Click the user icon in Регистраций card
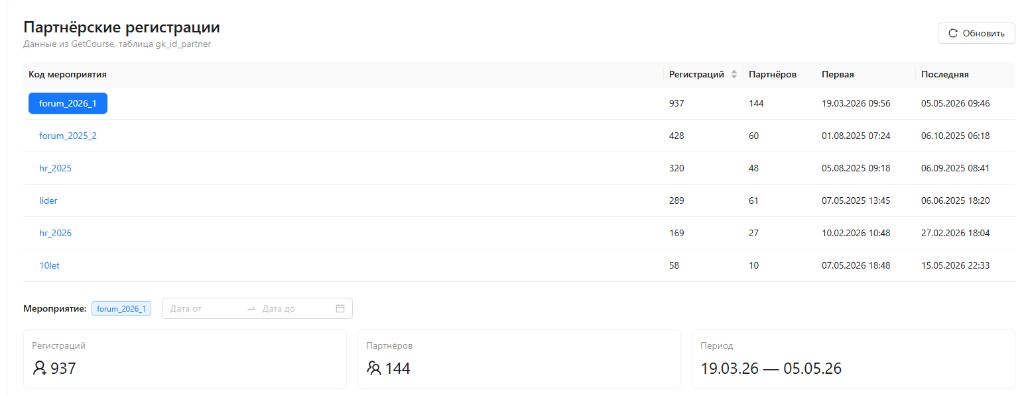Viewport: 1024px width, 395px height. point(39,368)
